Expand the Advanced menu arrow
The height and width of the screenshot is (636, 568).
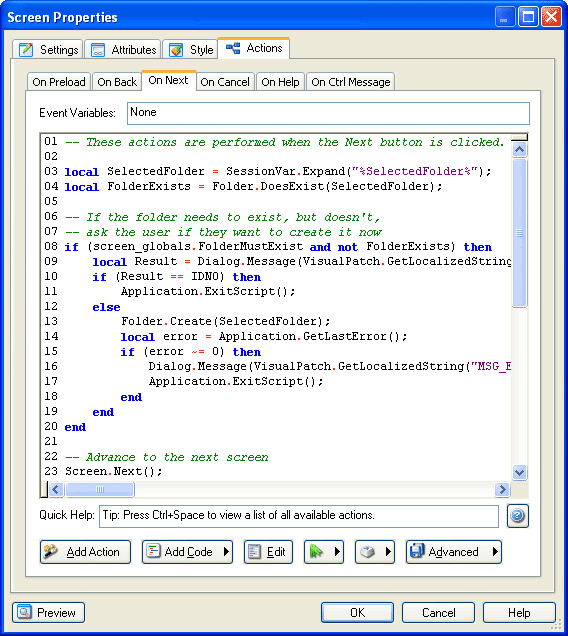click(x=495, y=552)
